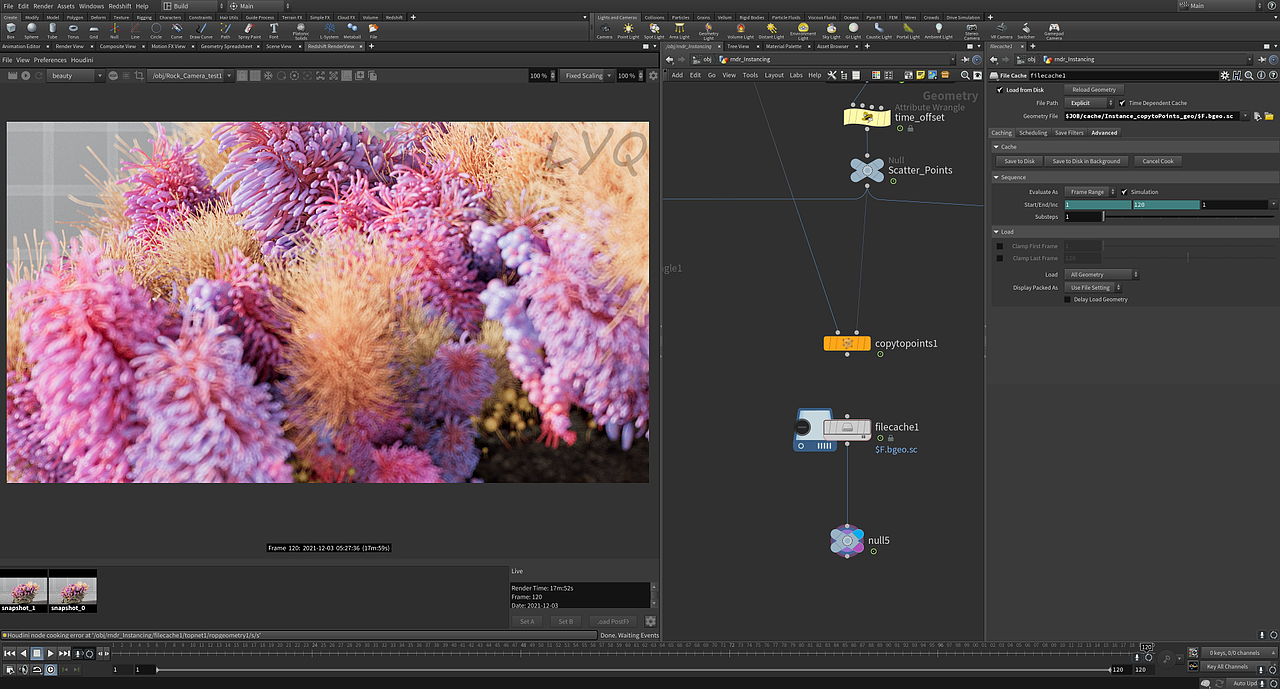This screenshot has width=1280, height=689.
Task: Add a Point Light from shelf
Action: click(x=628, y=30)
